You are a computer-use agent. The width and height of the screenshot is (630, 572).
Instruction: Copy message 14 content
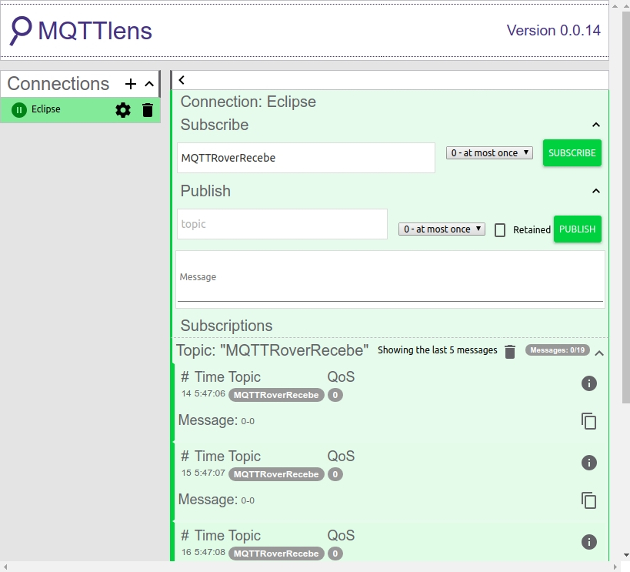tap(589, 421)
